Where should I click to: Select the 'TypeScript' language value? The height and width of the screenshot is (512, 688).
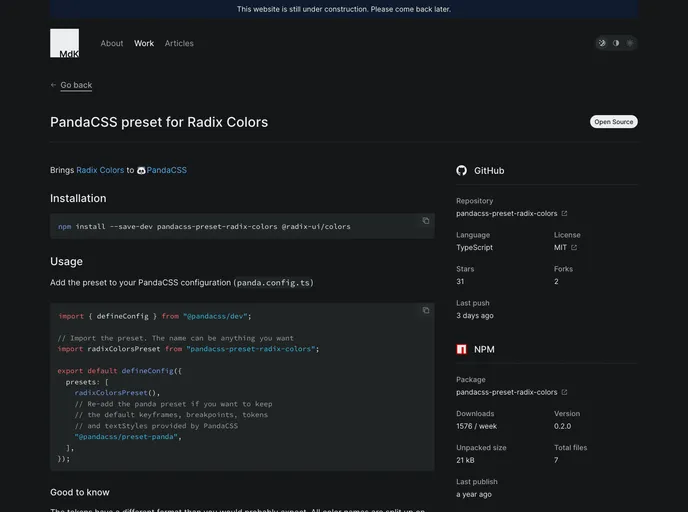click(474, 247)
